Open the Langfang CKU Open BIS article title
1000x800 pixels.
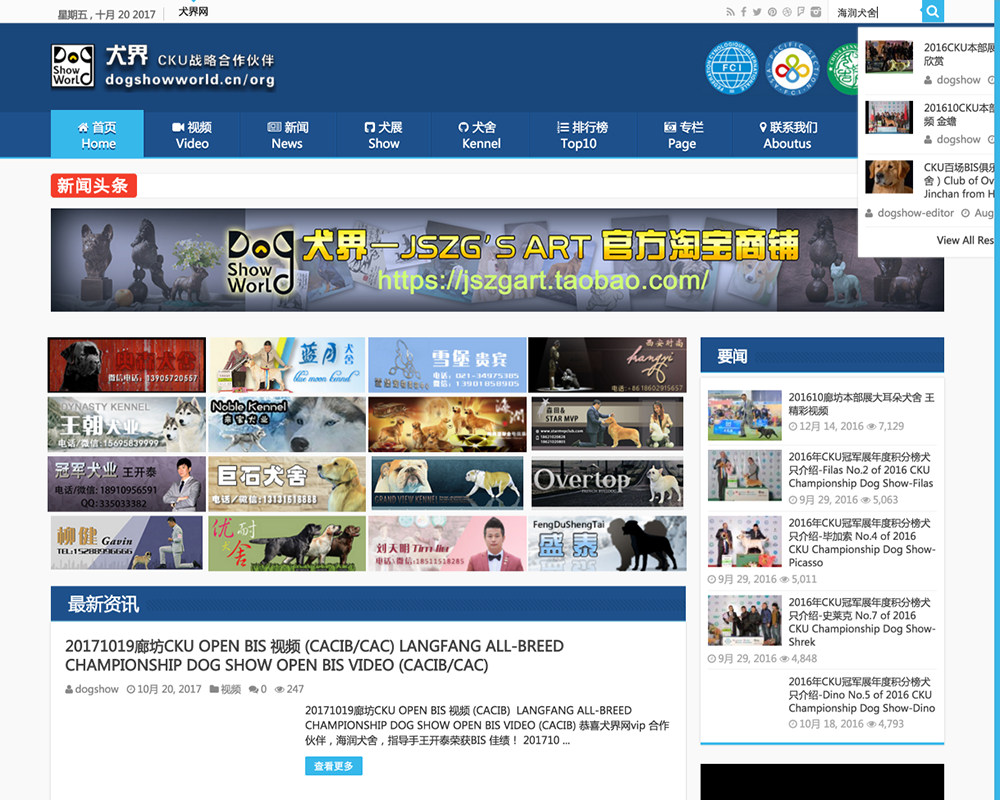point(314,655)
